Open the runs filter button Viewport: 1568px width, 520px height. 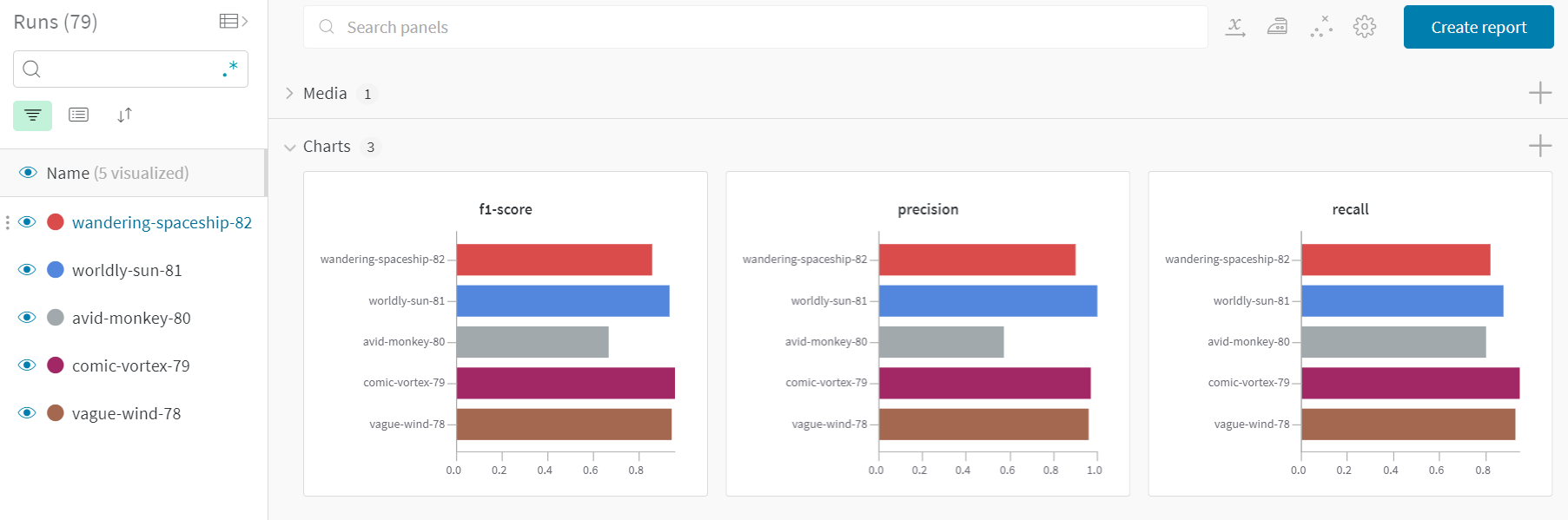(32, 115)
